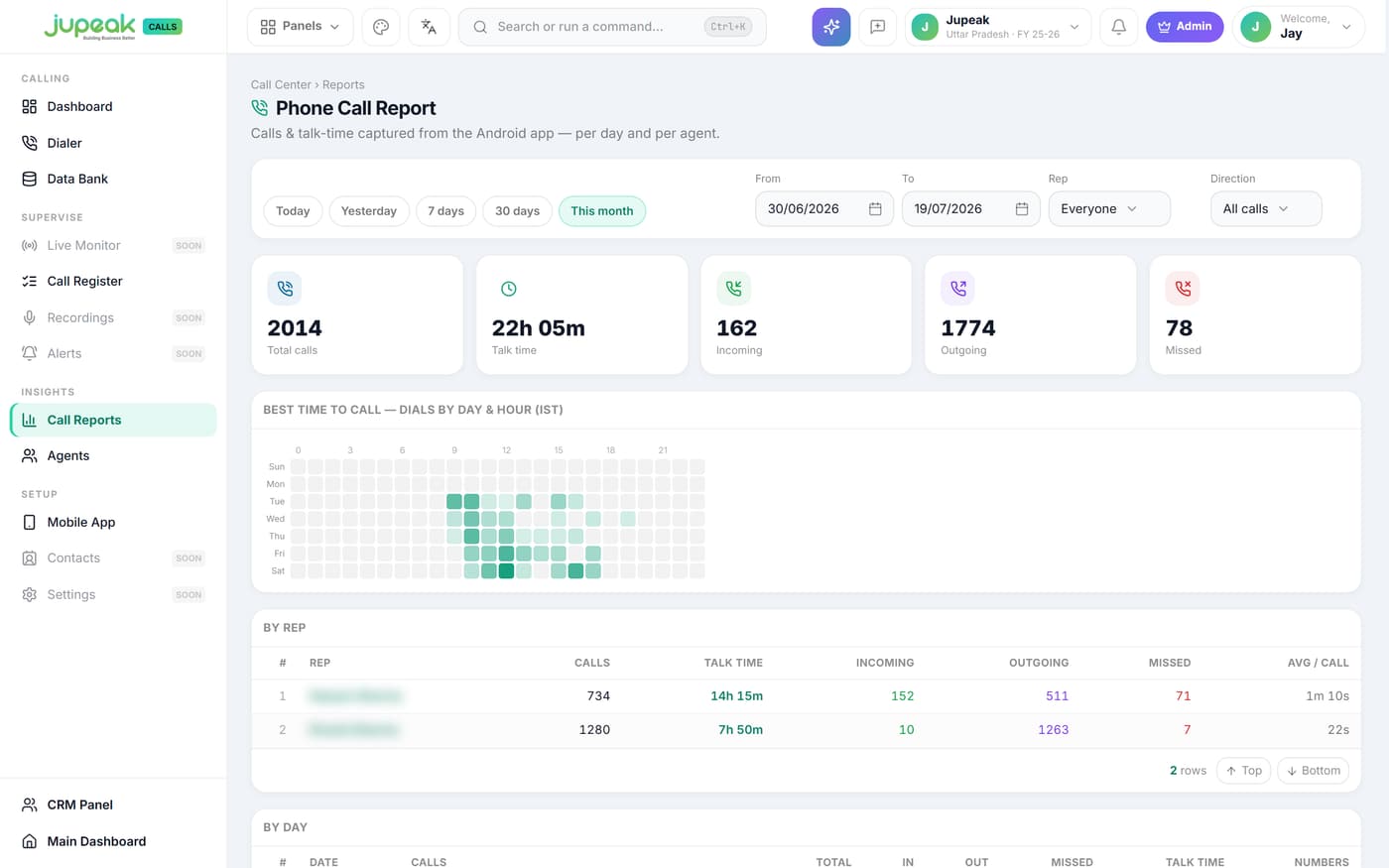
Task: Jump to Top of table
Action: (1243, 771)
